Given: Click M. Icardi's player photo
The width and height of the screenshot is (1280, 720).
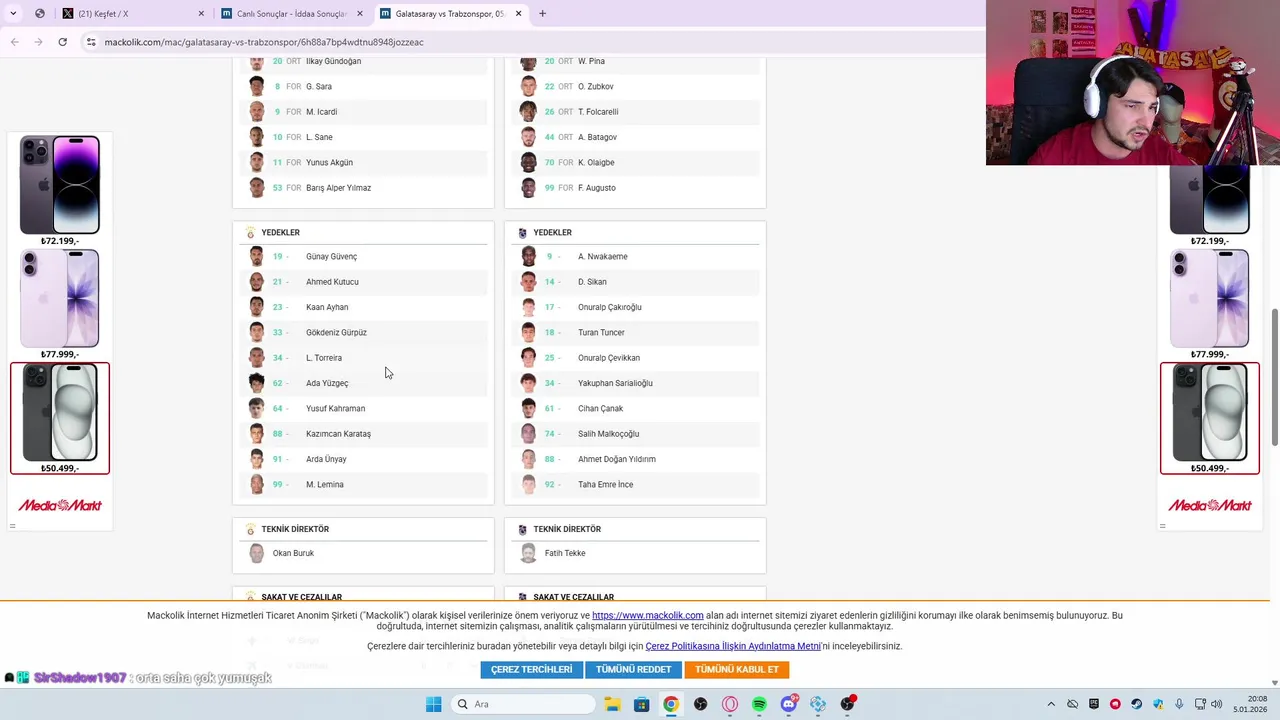Looking at the screenshot, I should [x=257, y=111].
